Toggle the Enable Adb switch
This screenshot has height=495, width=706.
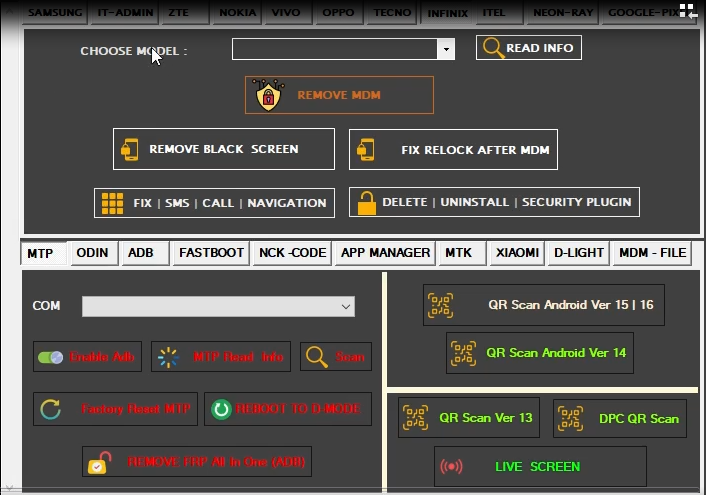[50, 357]
